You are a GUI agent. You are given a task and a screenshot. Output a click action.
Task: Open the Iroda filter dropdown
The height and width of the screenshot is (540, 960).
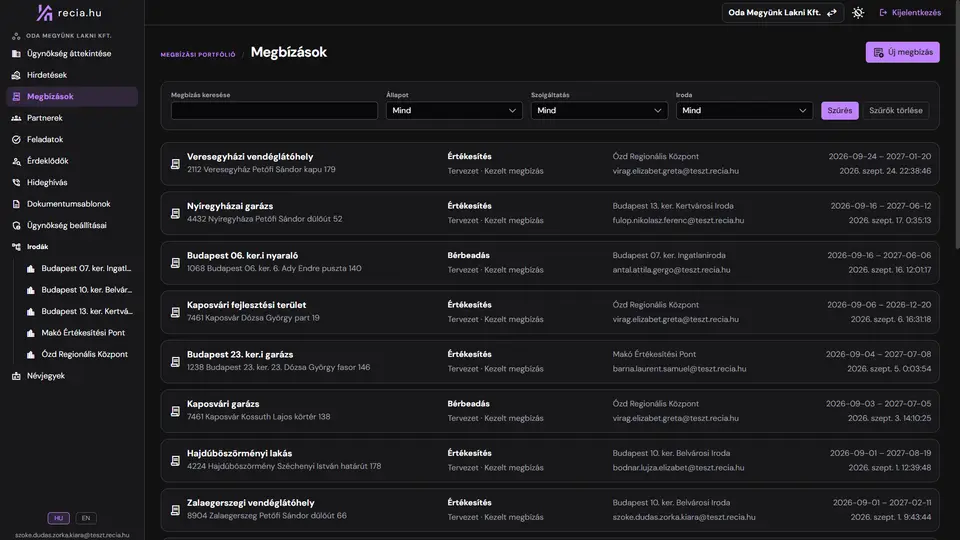coord(744,111)
